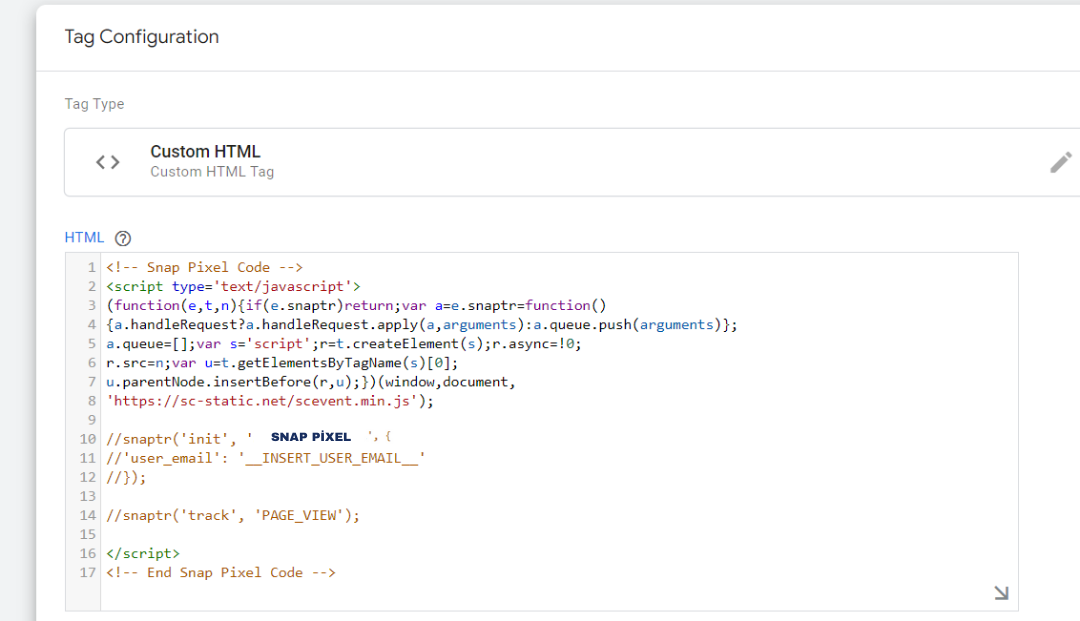Image resolution: width=1080 pixels, height=621 pixels.
Task: Click the script type='text/javascript' opening tag line
Action: click(x=233, y=286)
